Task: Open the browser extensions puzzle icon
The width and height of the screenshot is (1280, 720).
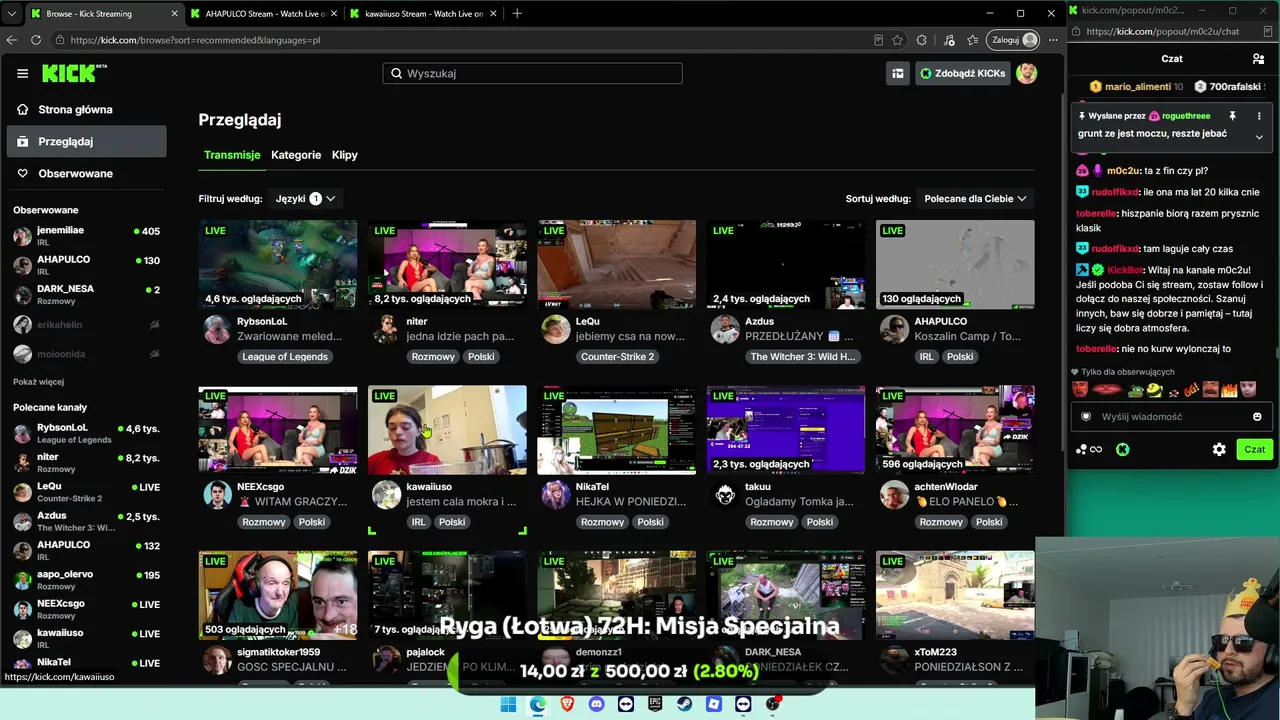Action: [922, 40]
